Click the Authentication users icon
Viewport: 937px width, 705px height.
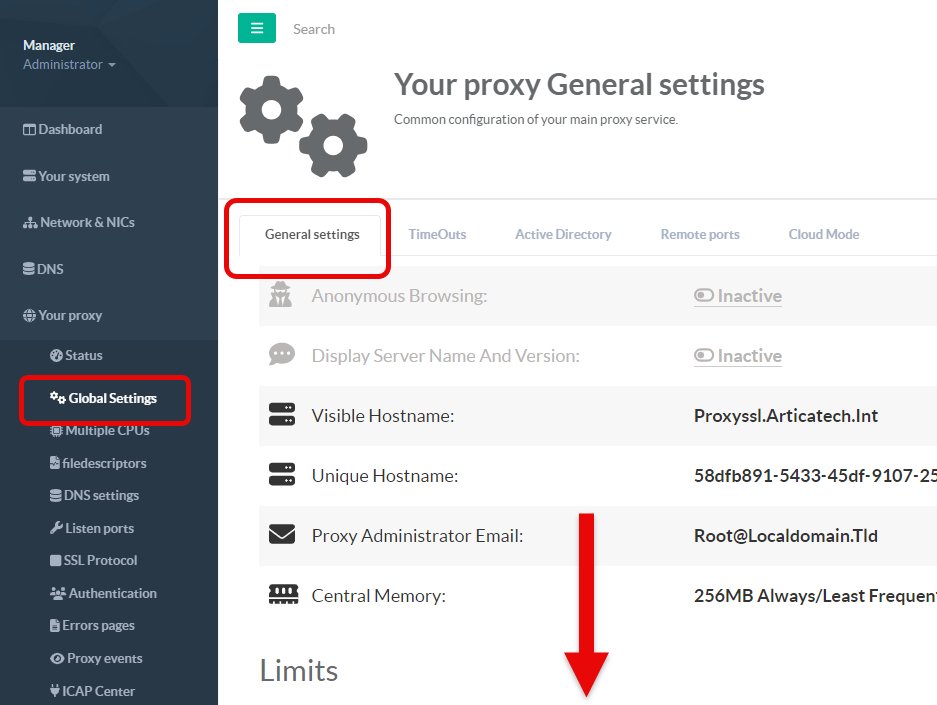click(x=57, y=593)
